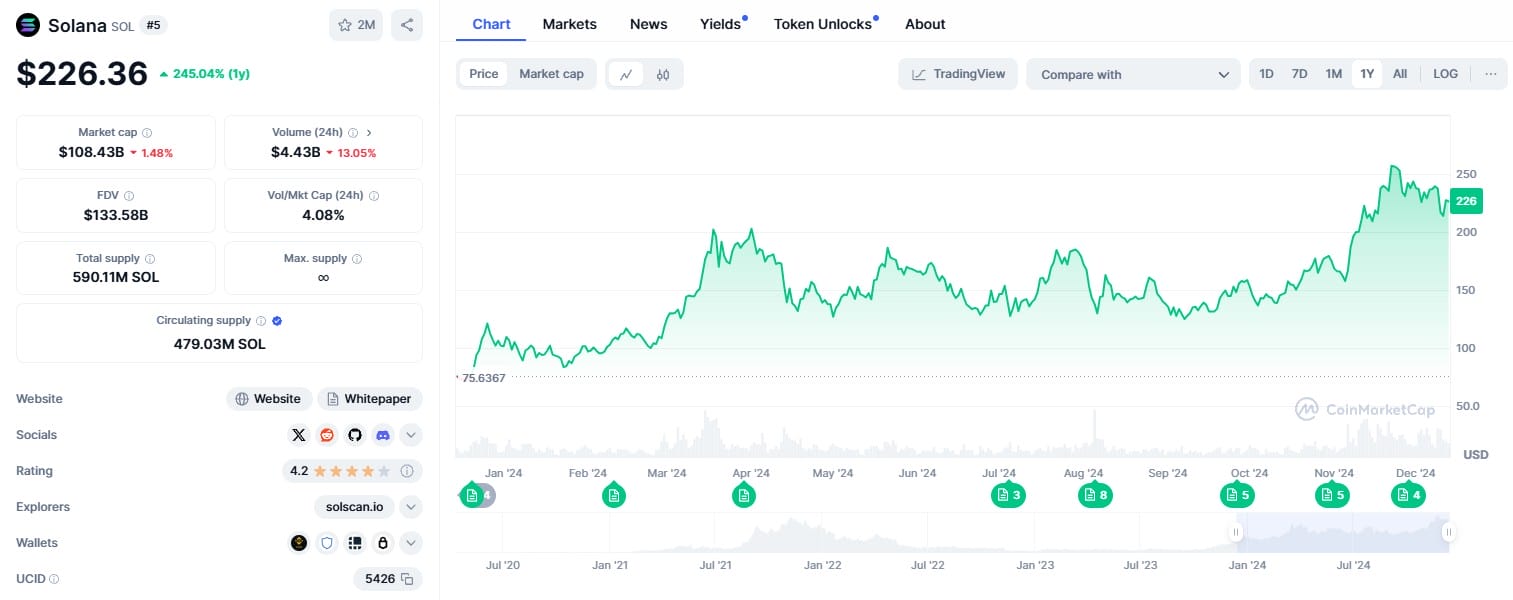Click the blue verified badge by Circulating supply

(277, 321)
